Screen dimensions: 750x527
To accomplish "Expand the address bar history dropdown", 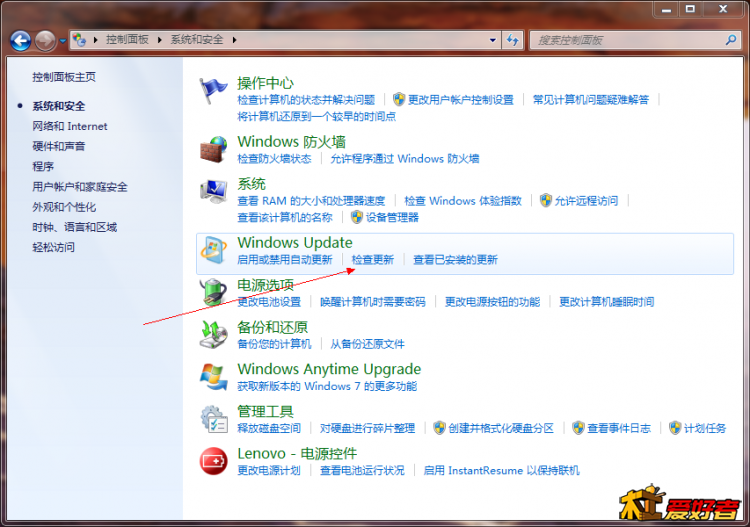I will 493,40.
